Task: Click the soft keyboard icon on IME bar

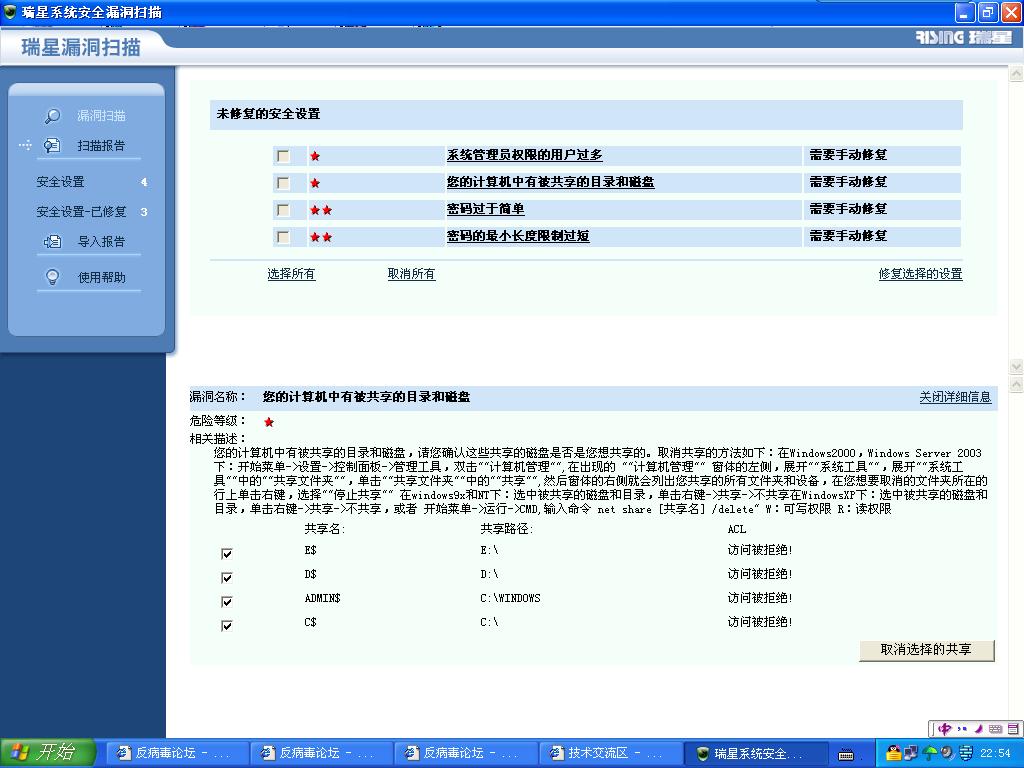Action: pos(995,729)
